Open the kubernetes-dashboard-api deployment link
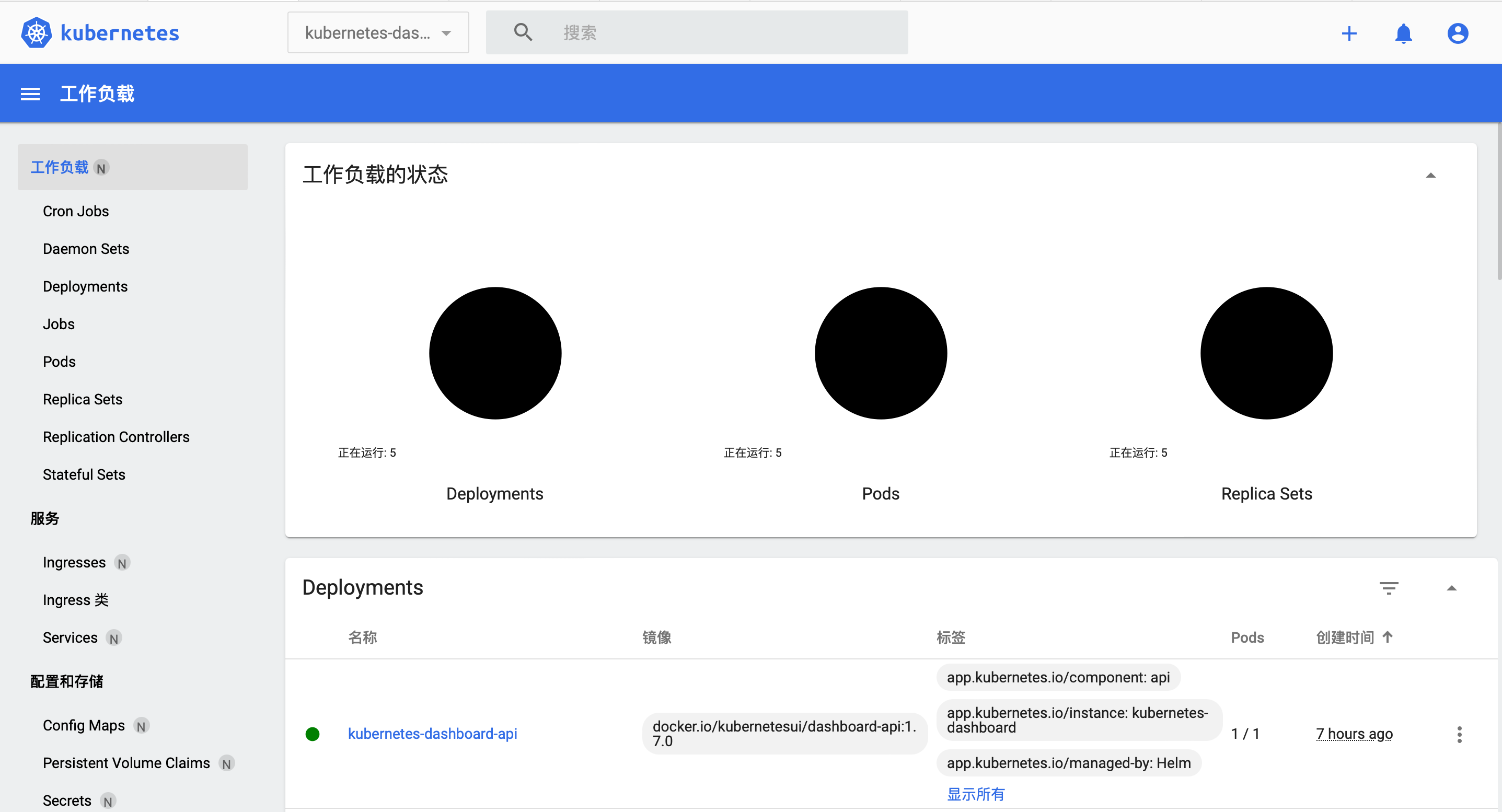 (432, 733)
